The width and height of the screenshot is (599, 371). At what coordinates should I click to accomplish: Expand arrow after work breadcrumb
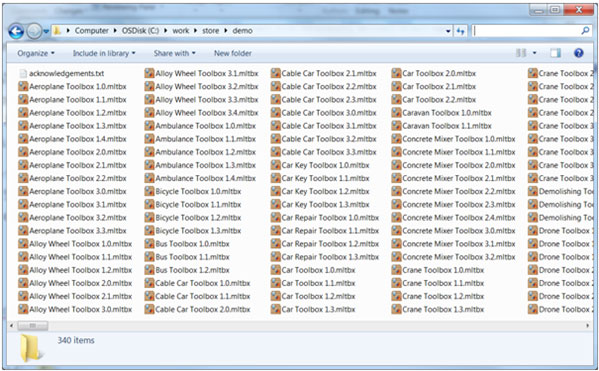click(x=196, y=31)
